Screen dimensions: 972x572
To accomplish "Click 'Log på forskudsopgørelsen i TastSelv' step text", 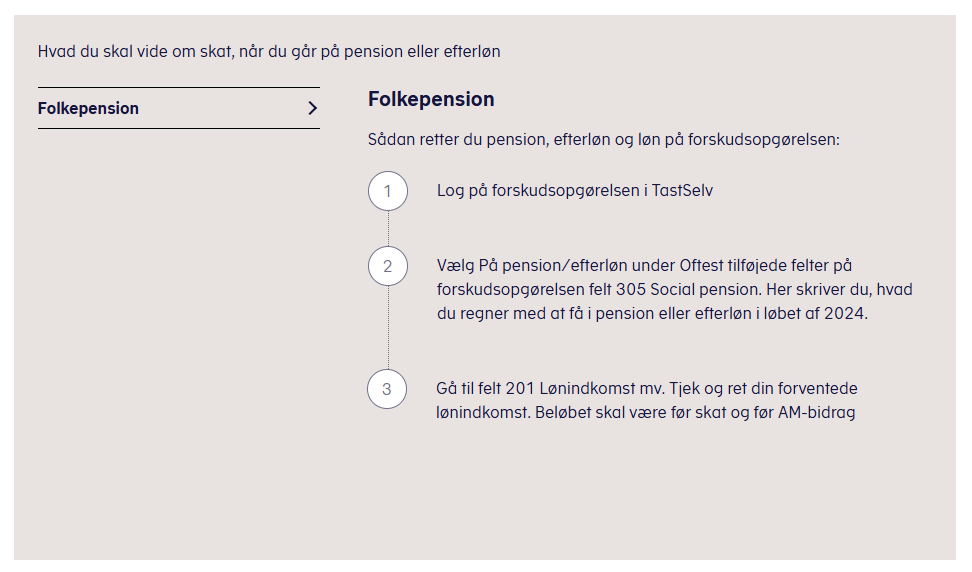I will (x=575, y=190).
